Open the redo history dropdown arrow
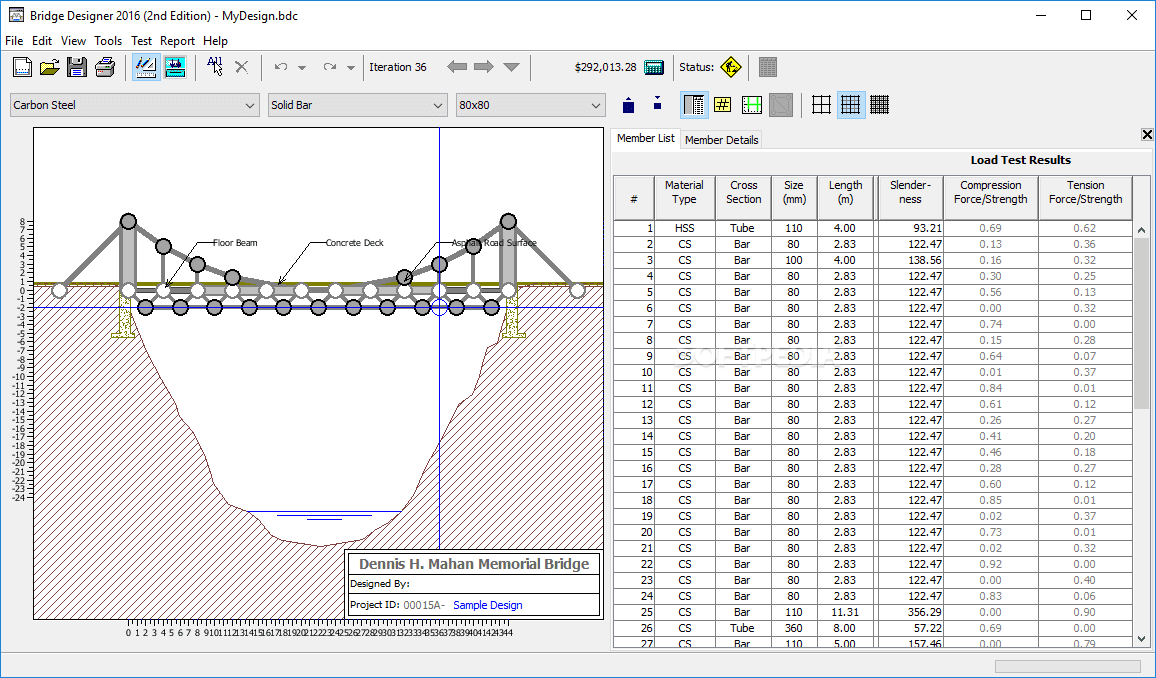 tap(351, 68)
